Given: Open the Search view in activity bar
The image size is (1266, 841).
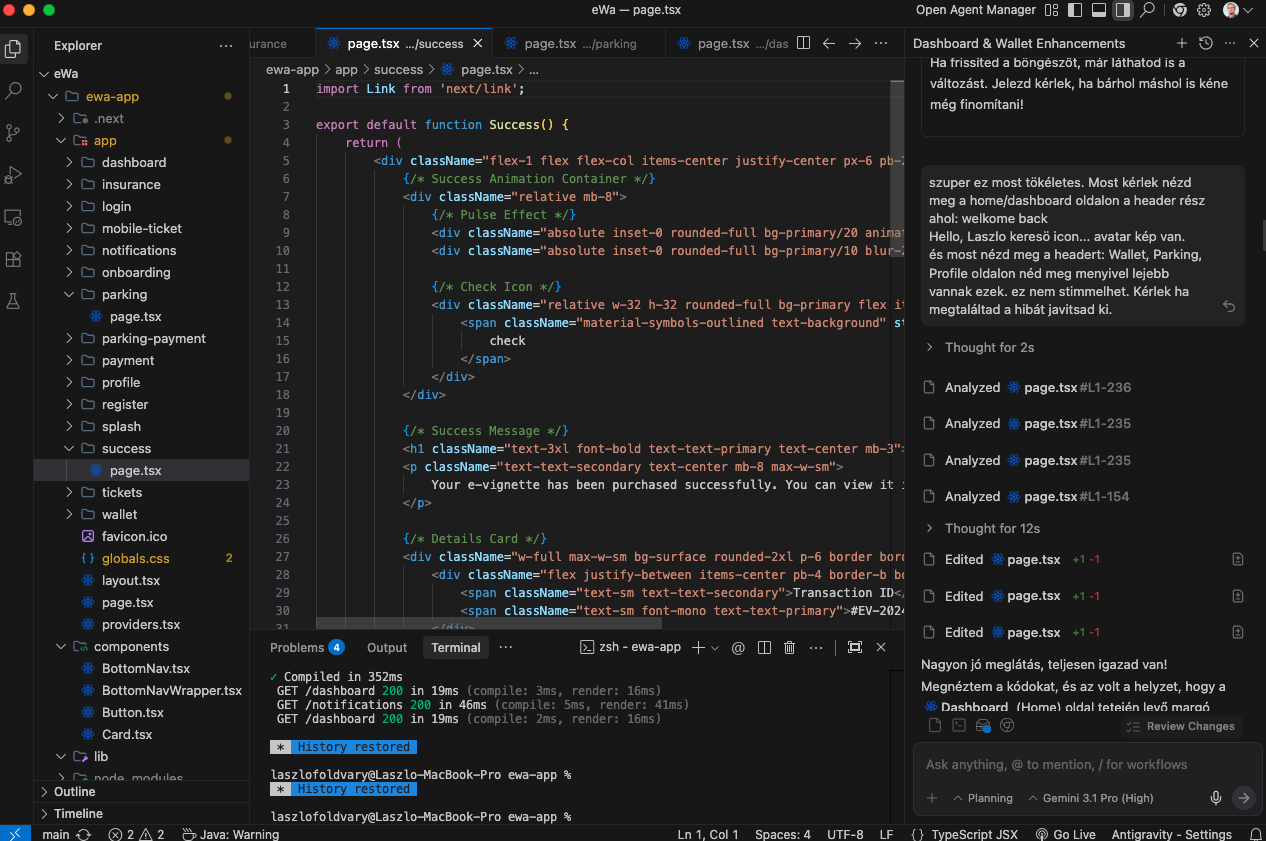Looking at the screenshot, I should click(14, 91).
